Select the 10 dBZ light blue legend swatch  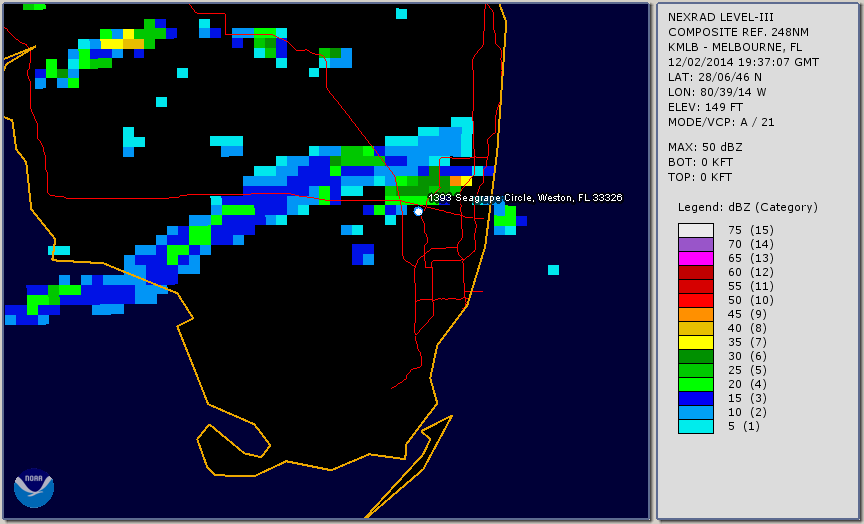click(696, 412)
